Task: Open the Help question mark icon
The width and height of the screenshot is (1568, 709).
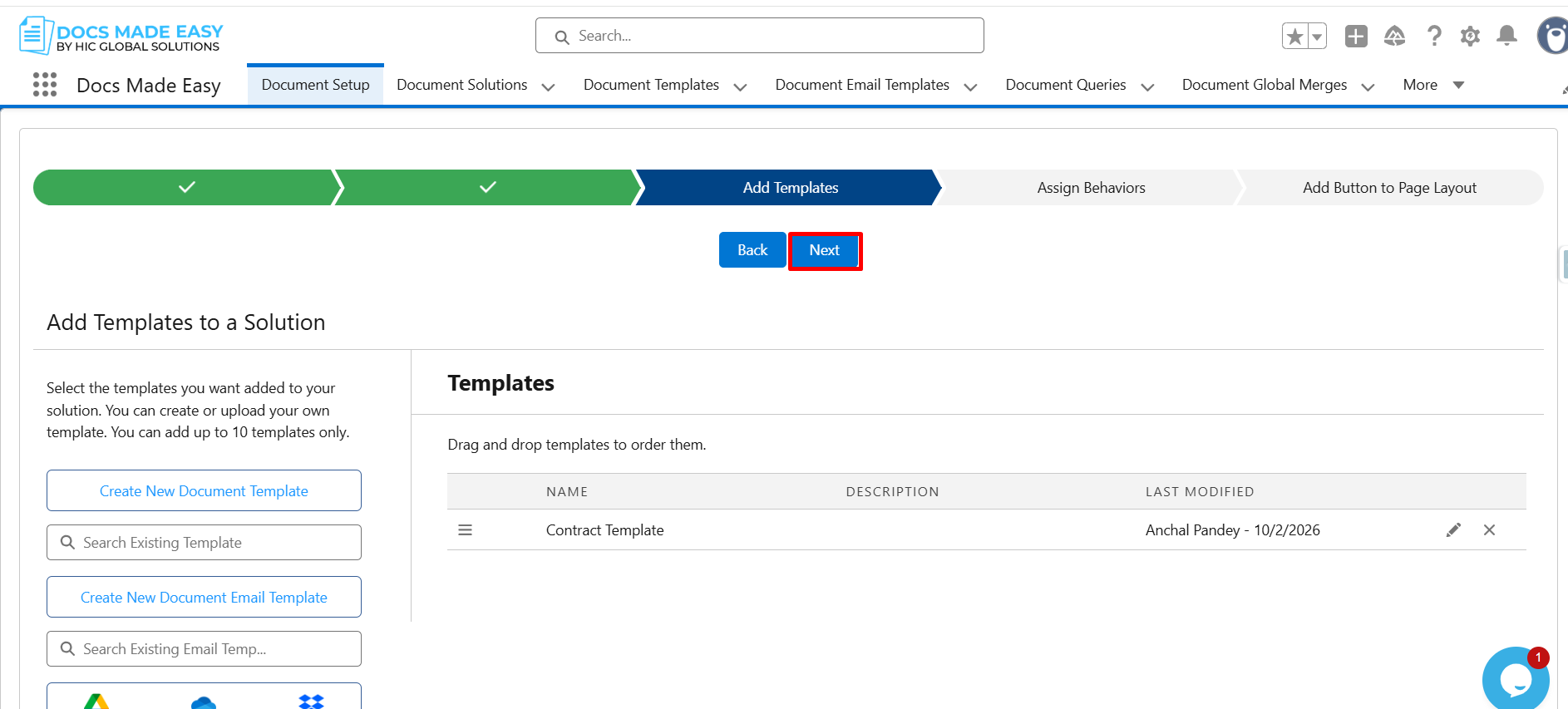Action: [x=1433, y=37]
